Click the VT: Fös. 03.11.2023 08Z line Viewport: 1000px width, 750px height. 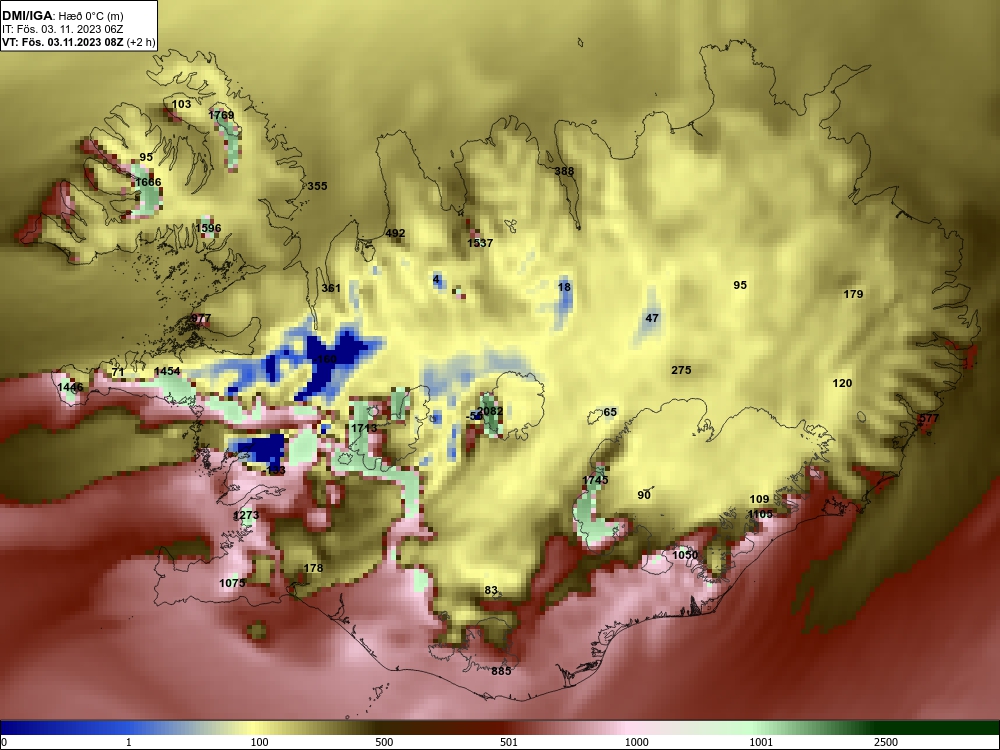[78, 42]
